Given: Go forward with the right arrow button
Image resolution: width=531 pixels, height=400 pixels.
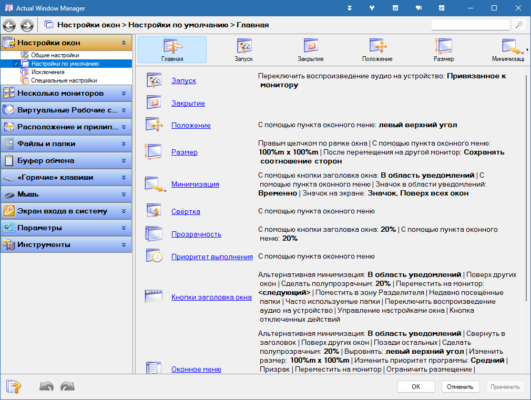Looking at the screenshot, I should click(27, 25).
